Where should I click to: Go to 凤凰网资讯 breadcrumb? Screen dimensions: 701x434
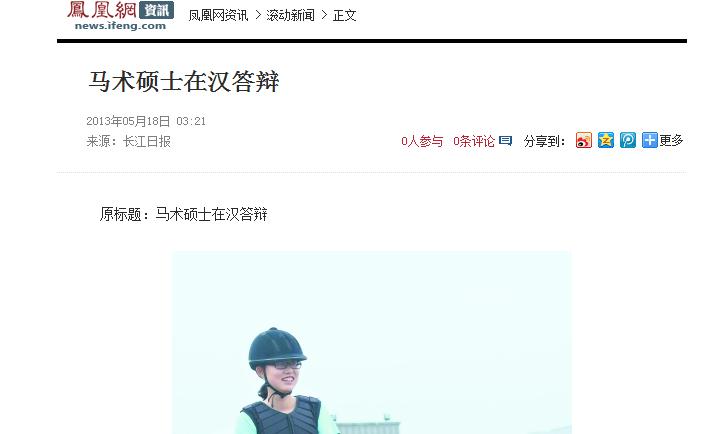click(218, 15)
